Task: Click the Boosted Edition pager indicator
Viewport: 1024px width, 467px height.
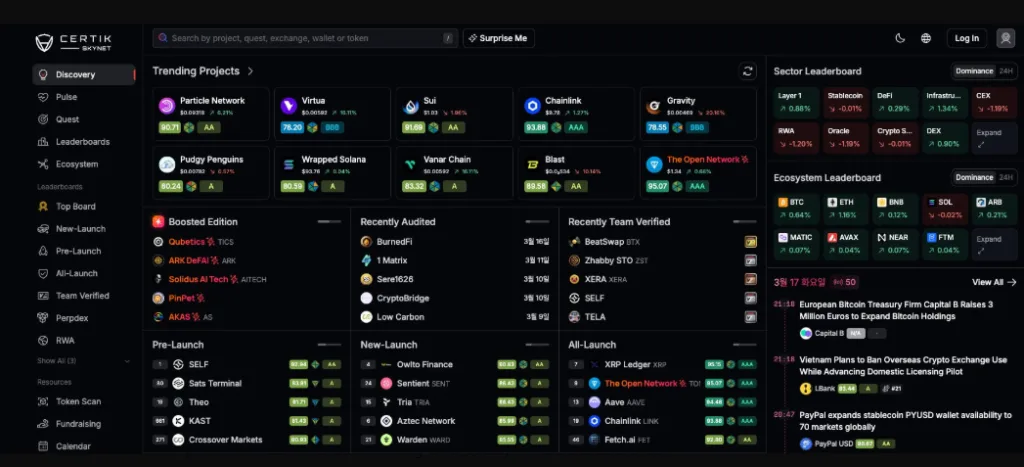Action: pos(329,222)
